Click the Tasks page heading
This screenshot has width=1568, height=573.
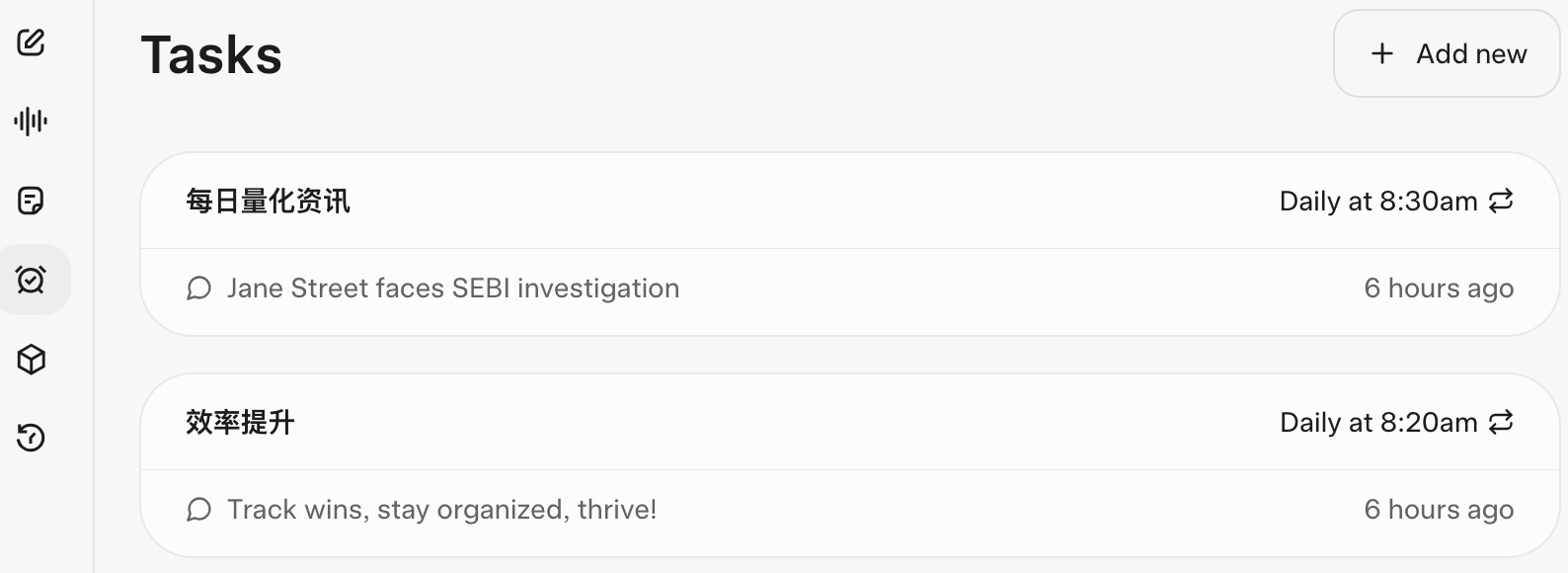click(x=211, y=54)
